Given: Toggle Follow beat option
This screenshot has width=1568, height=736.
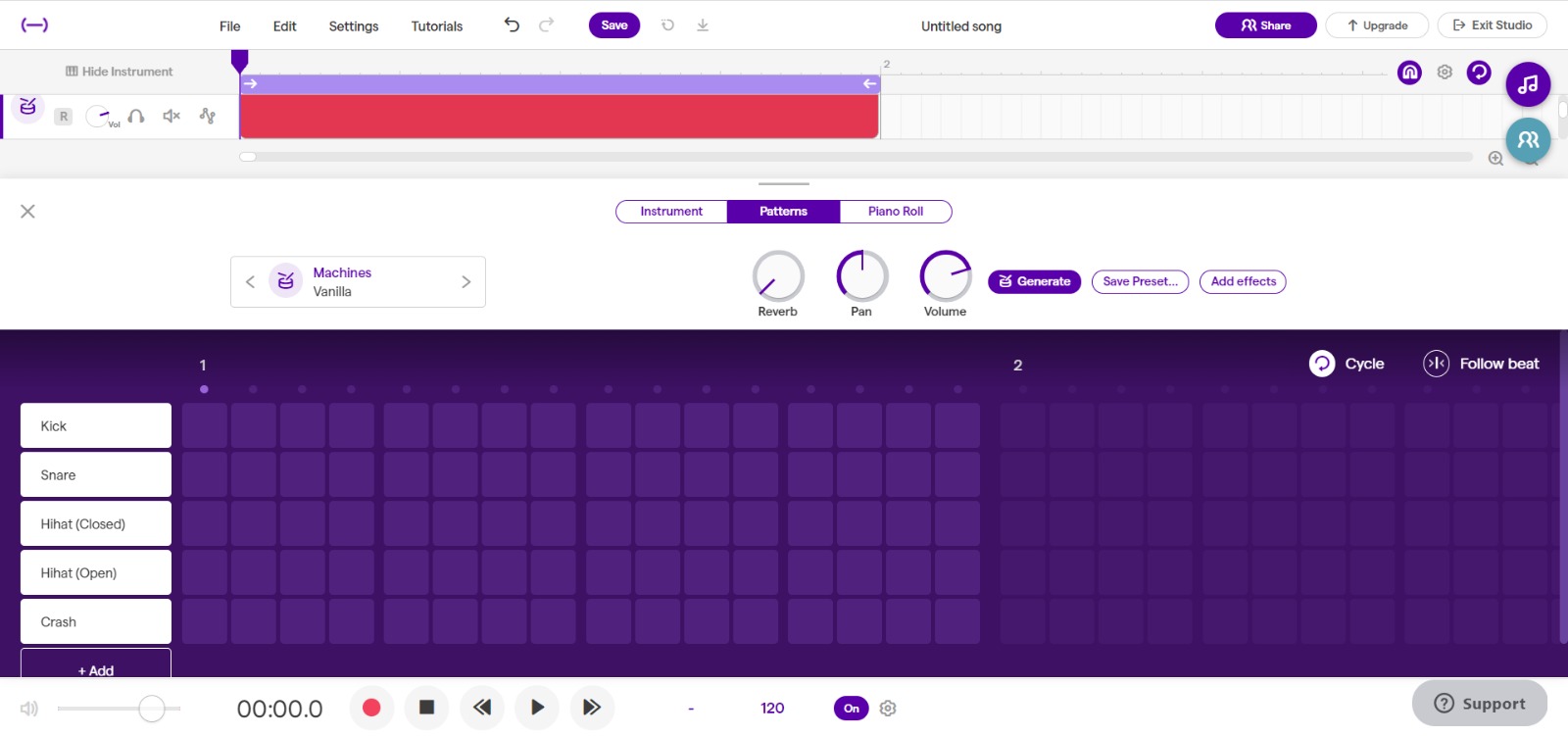Looking at the screenshot, I should tap(1481, 364).
